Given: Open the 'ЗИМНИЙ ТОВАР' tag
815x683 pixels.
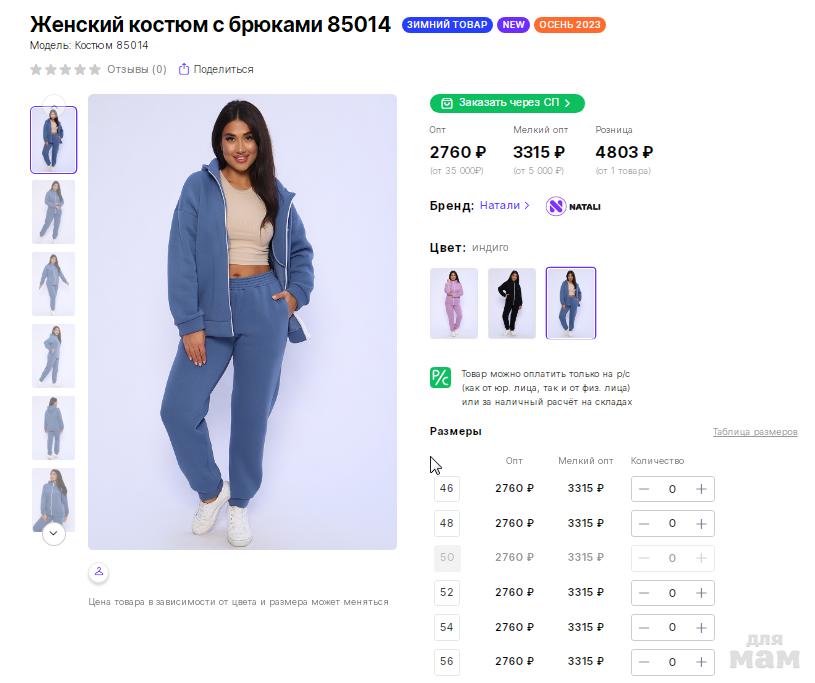Looking at the screenshot, I should [447, 25].
